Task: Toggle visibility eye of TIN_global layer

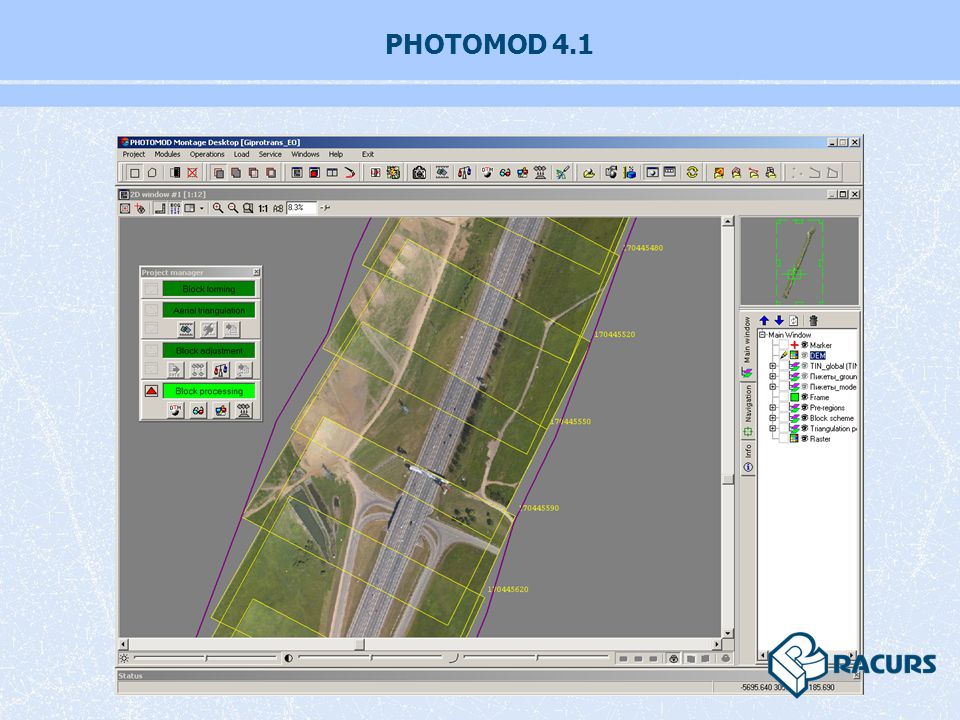Action: [x=804, y=366]
